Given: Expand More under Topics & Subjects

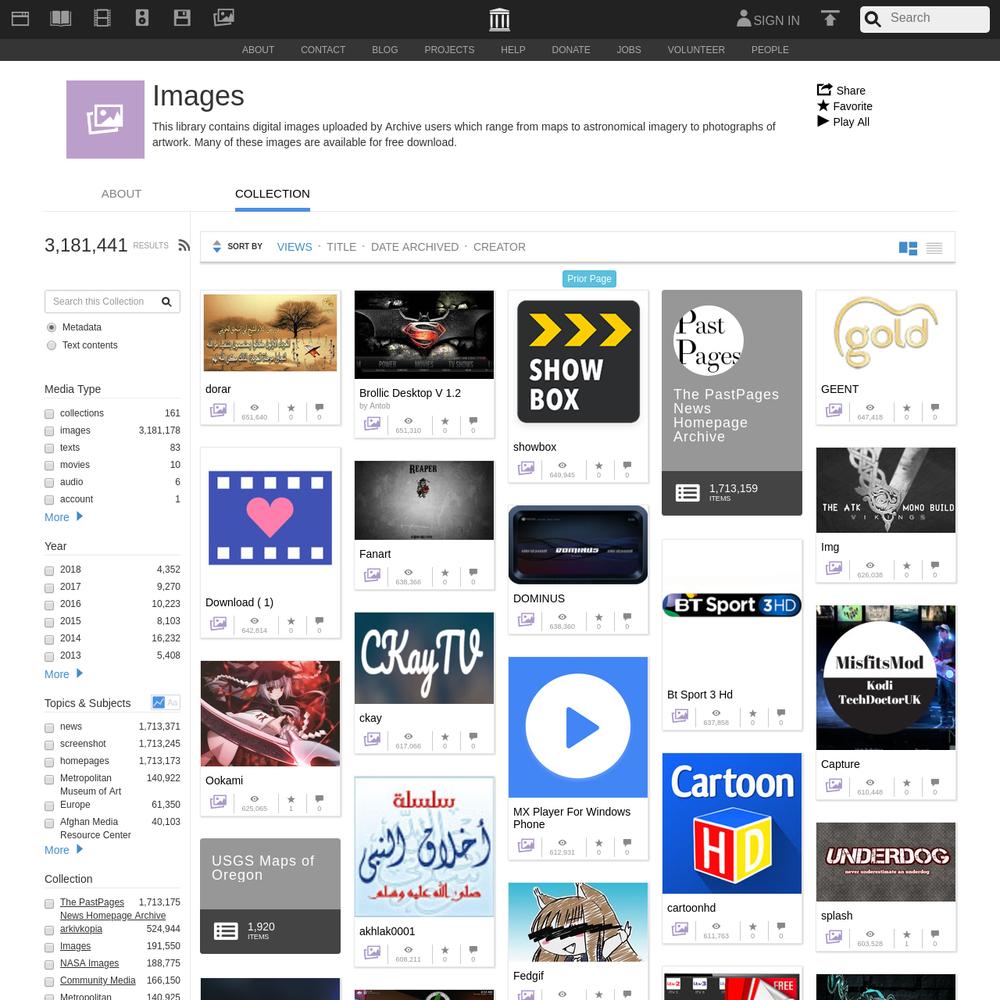Looking at the screenshot, I should pyautogui.click(x=63, y=850).
